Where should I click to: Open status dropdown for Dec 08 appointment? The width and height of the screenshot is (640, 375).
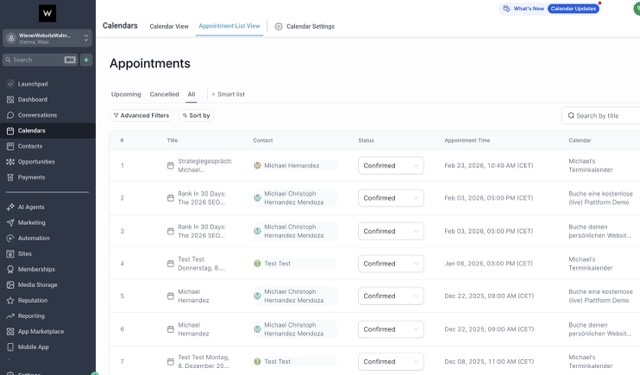[x=391, y=362]
